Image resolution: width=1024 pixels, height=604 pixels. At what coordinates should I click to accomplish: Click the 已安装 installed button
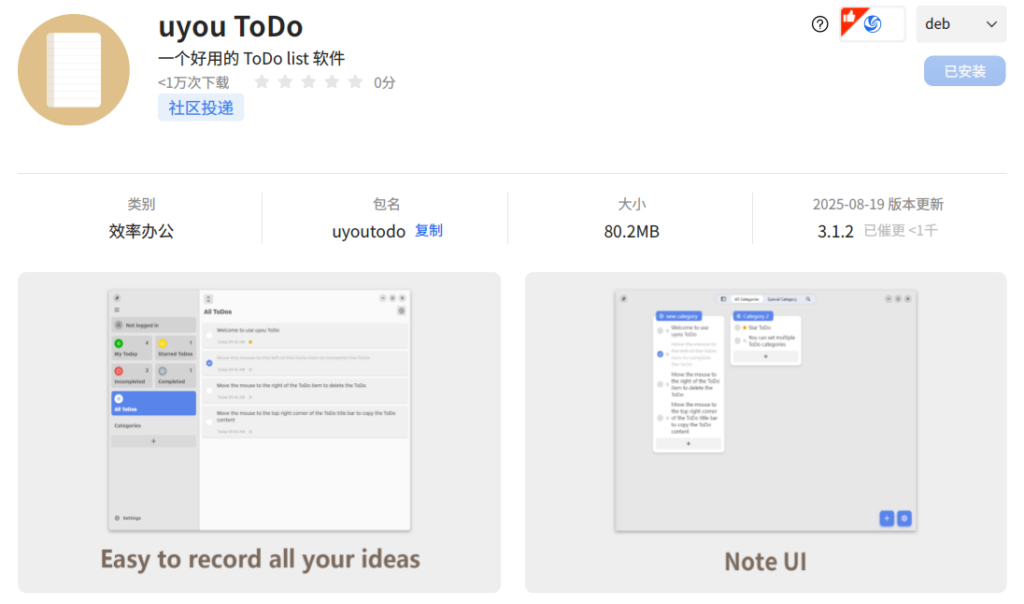click(964, 71)
